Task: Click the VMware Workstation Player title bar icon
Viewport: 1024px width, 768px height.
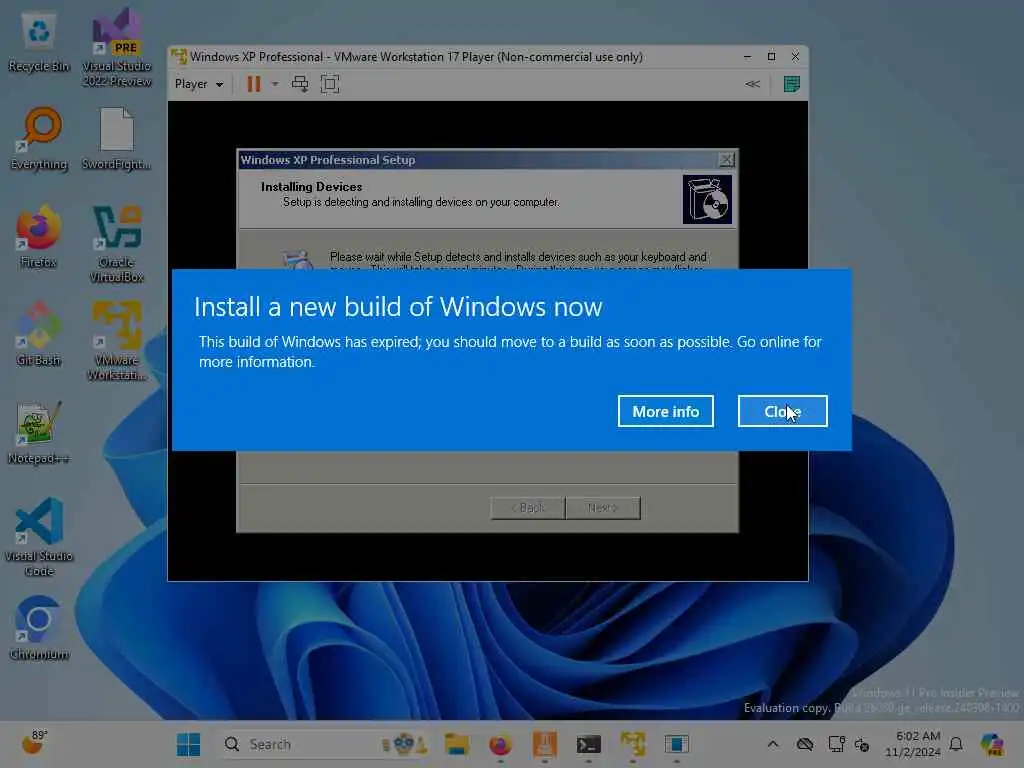Action: click(179, 57)
